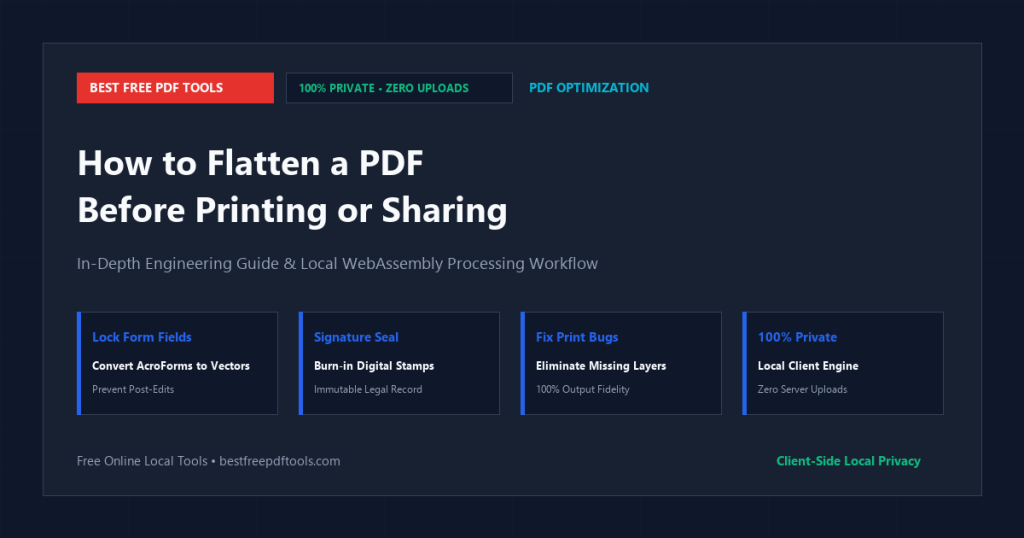Click 'Eliminate Missing Layers' text

pos(601,366)
